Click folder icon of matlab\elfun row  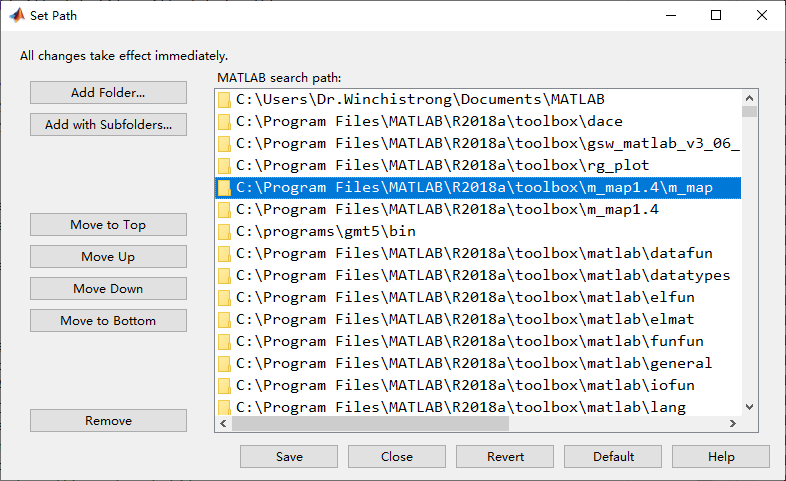coord(224,298)
